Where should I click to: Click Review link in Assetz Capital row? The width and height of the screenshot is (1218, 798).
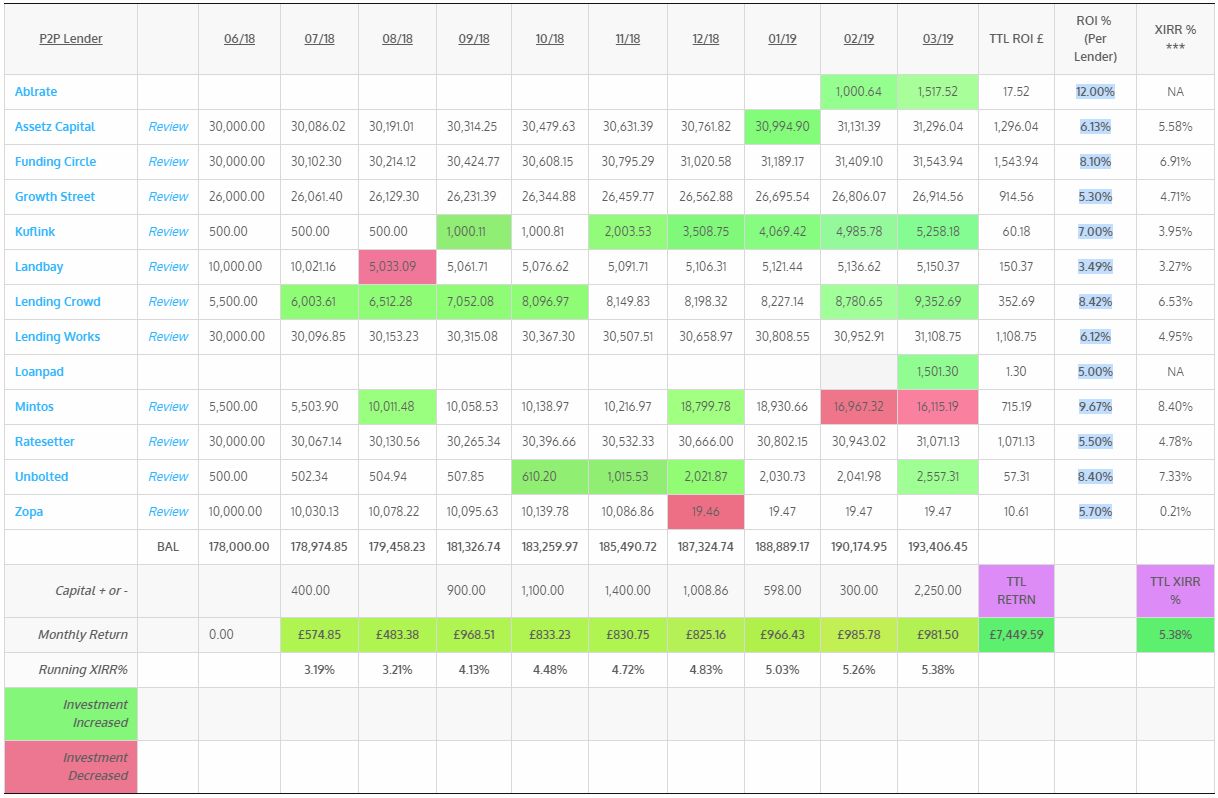[x=168, y=127]
